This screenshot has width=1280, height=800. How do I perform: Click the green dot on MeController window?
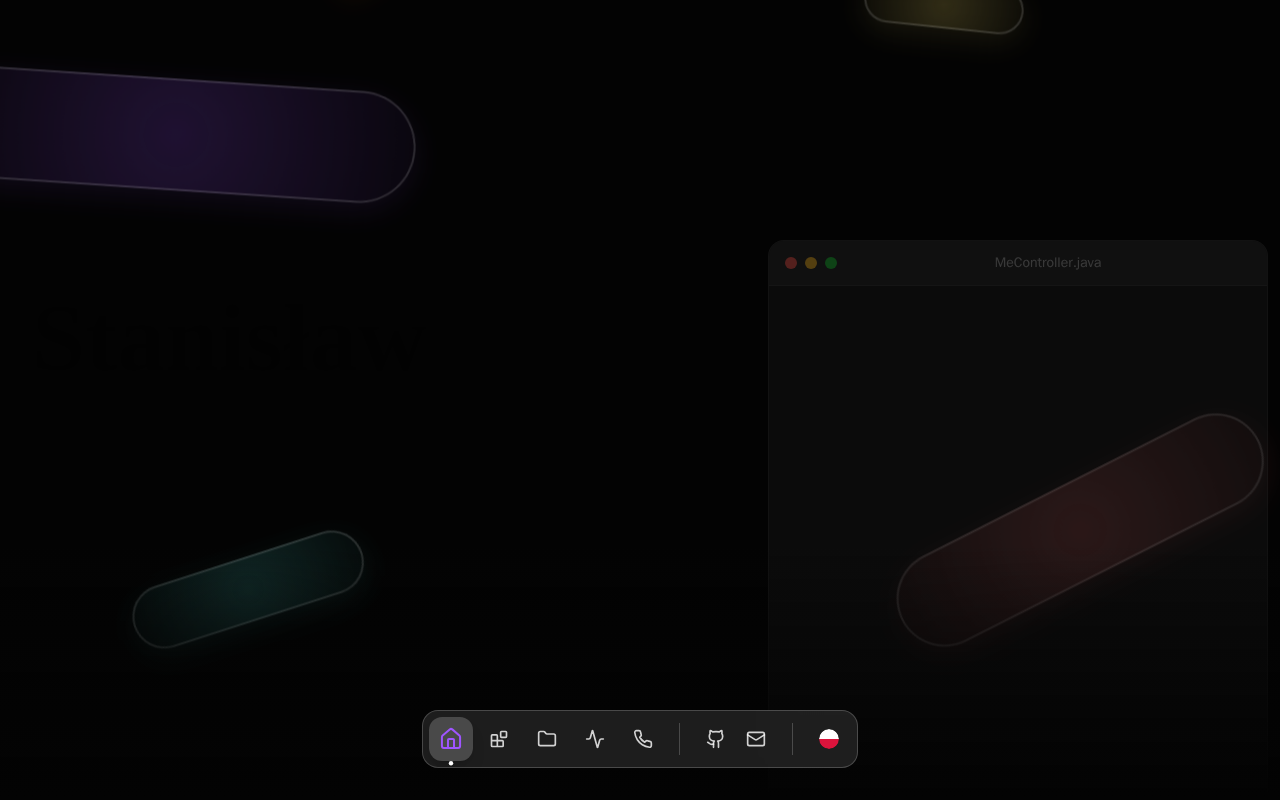point(831,263)
